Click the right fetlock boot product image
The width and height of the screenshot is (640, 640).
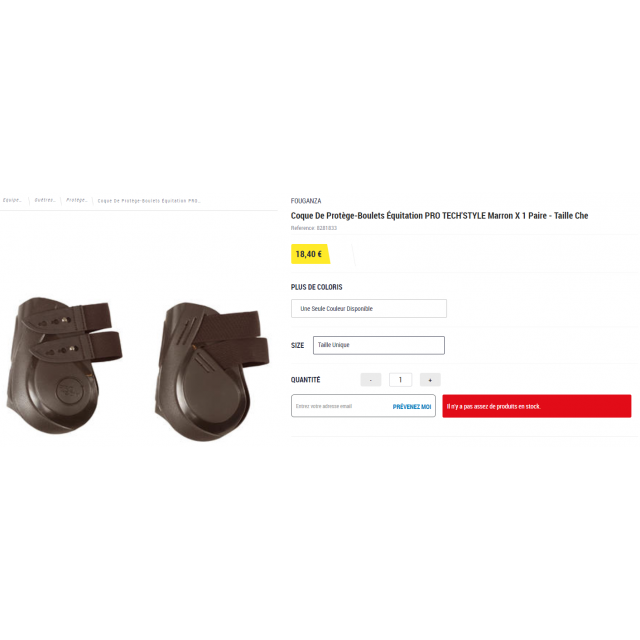point(211,371)
